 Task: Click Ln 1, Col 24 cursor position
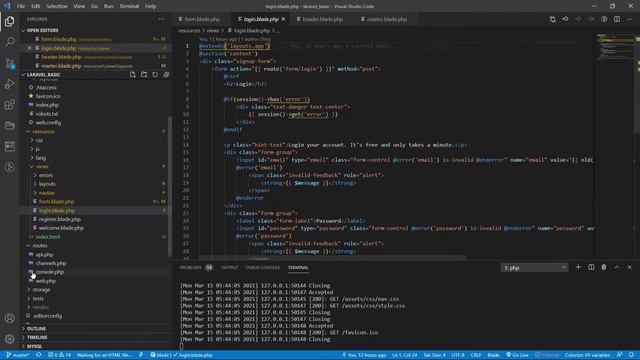click(x=404, y=355)
